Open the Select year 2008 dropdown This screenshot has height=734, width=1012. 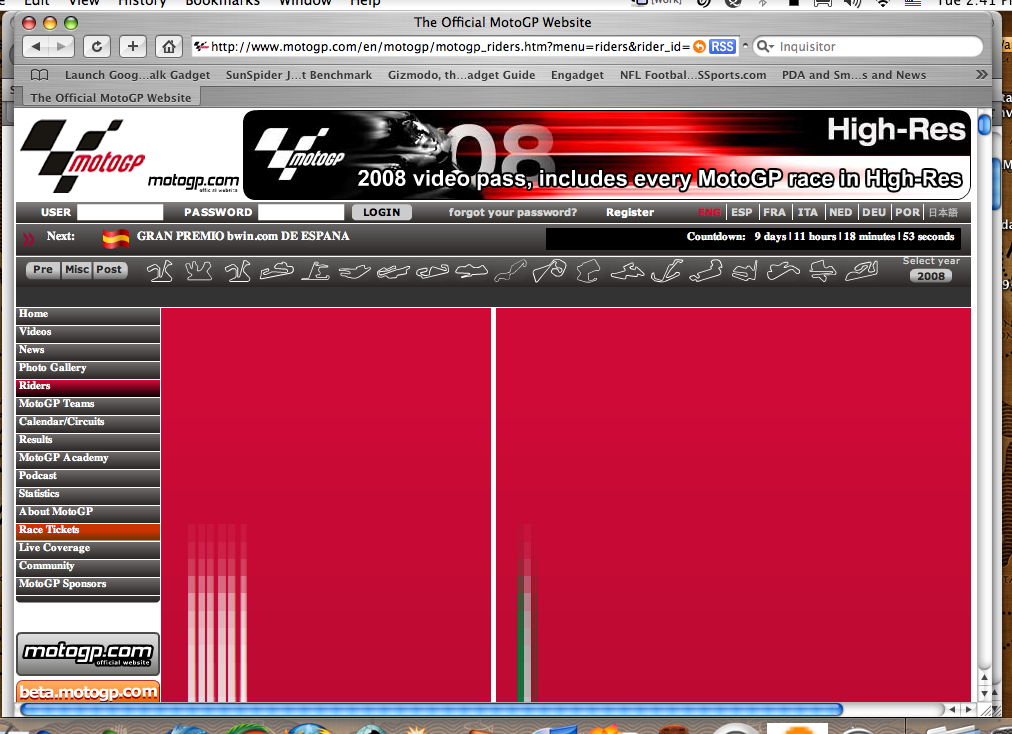coord(931,276)
